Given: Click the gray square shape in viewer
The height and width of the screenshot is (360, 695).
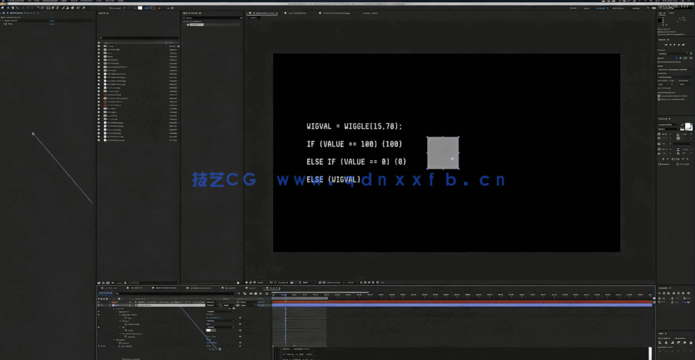Looking at the screenshot, I should click(443, 153).
